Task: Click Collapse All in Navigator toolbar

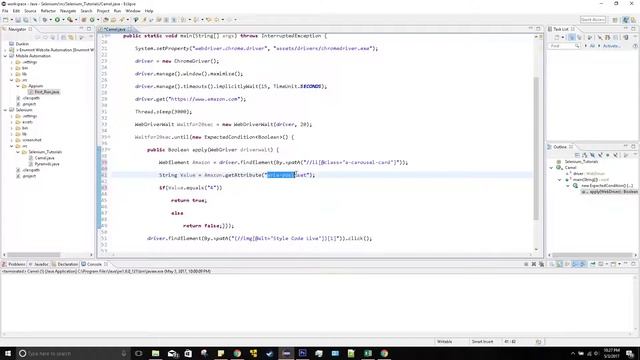Action: point(63,37)
